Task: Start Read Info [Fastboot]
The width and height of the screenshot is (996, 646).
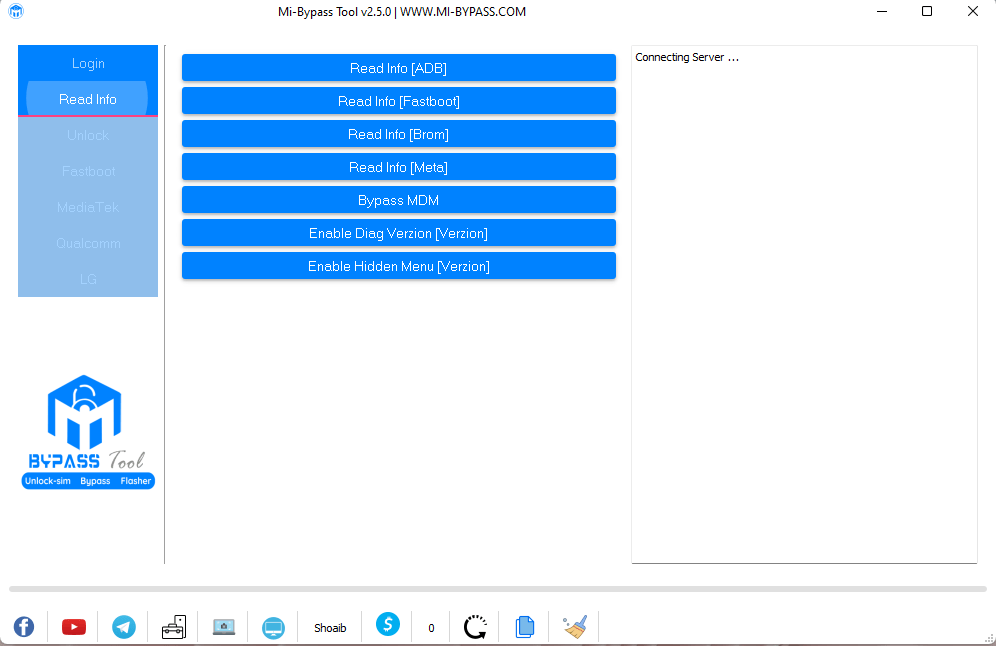Action: [398, 100]
